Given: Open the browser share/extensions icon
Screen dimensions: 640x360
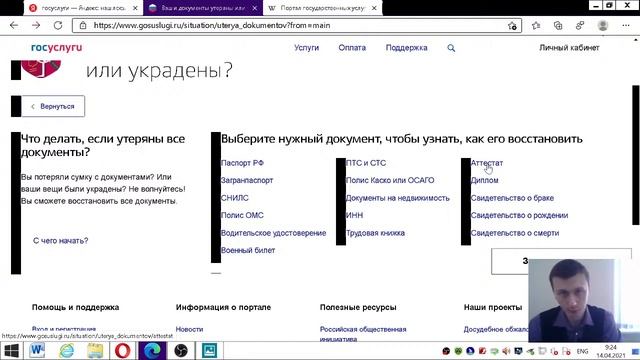Looking at the screenshot, I should [x=580, y=26].
